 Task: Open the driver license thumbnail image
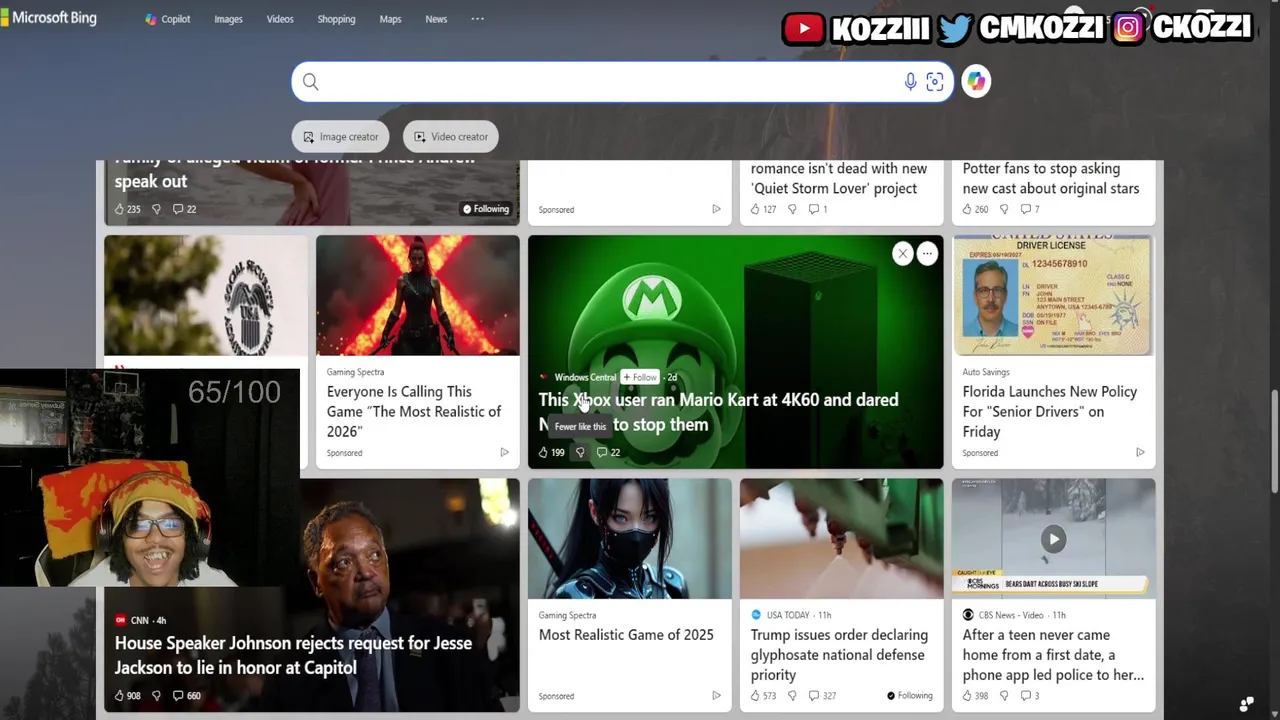pyautogui.click(x=1054, y=295)
